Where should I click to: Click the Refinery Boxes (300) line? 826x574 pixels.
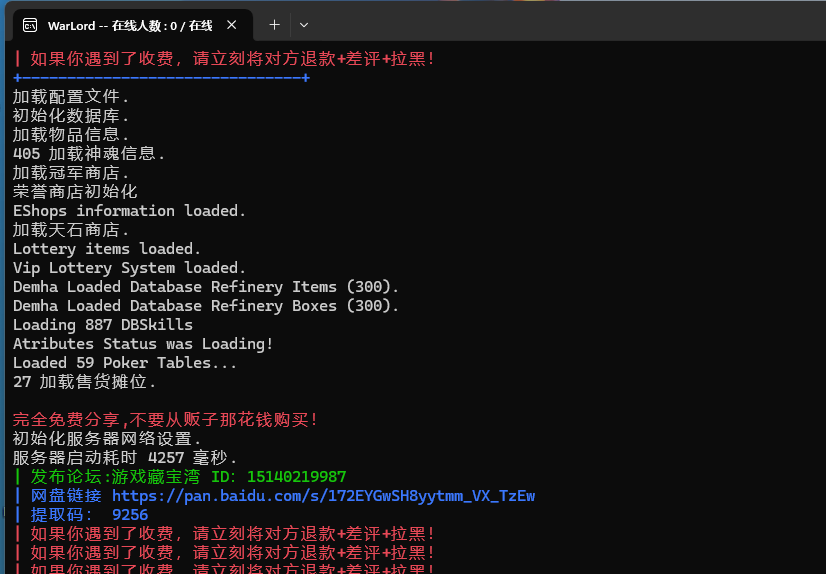(205, 306)
